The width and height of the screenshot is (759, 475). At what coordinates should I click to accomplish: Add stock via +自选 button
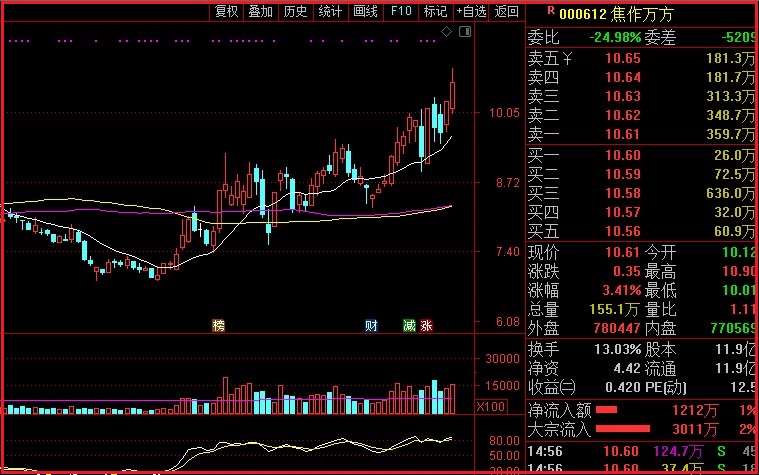point(471,11)
